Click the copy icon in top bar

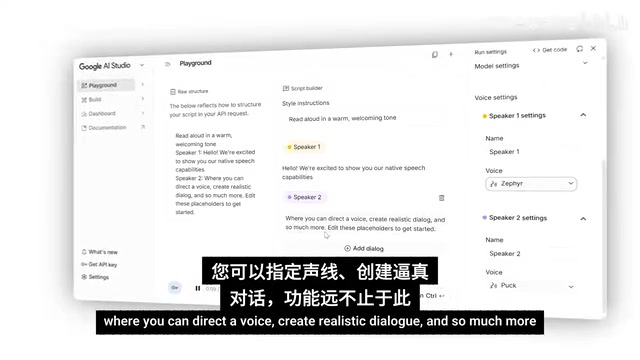pos(435,55)
